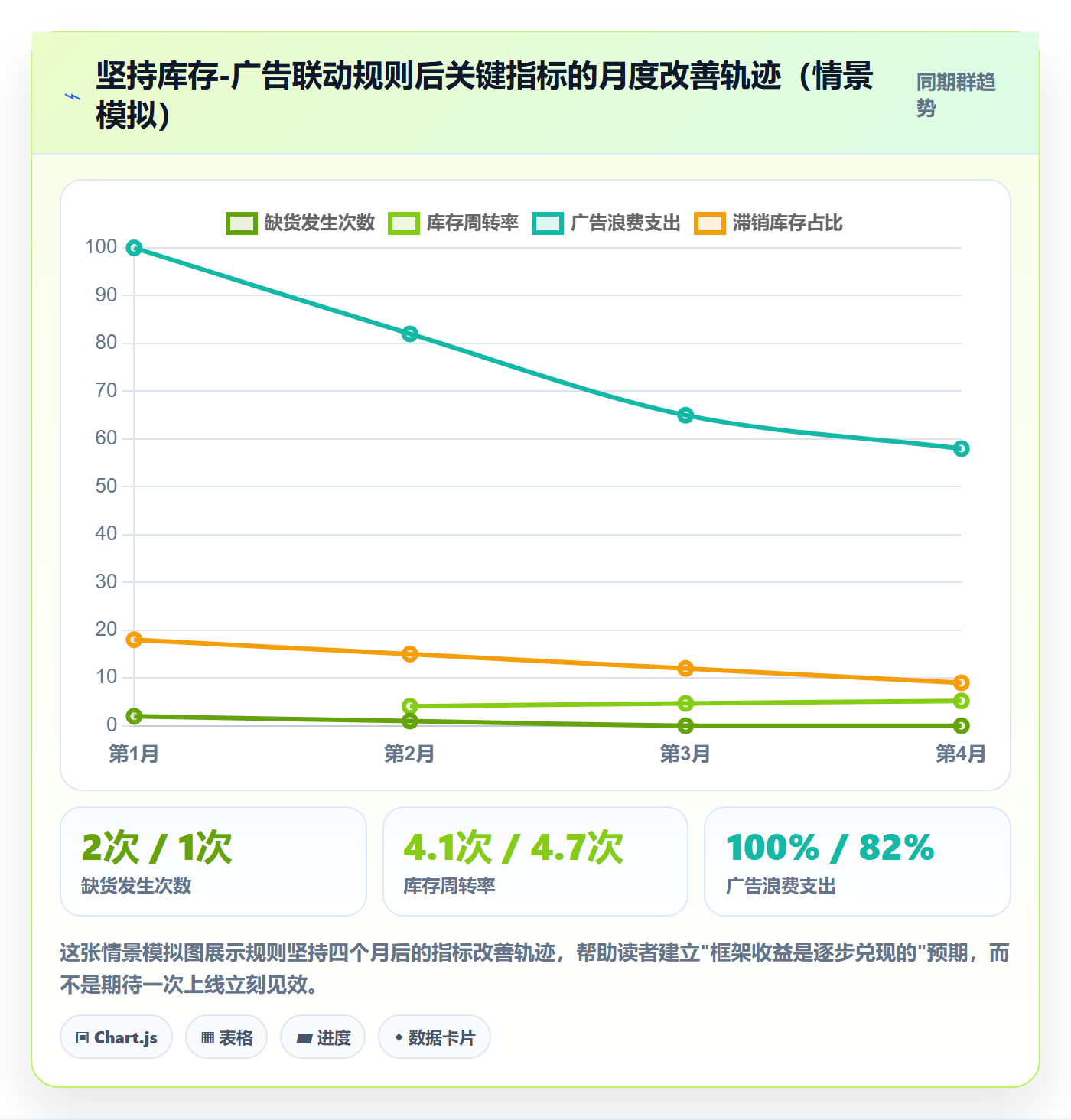Click the light green 库存周转率 point at 第2月
The image size is (1071, 1120).
coord(410,706)
